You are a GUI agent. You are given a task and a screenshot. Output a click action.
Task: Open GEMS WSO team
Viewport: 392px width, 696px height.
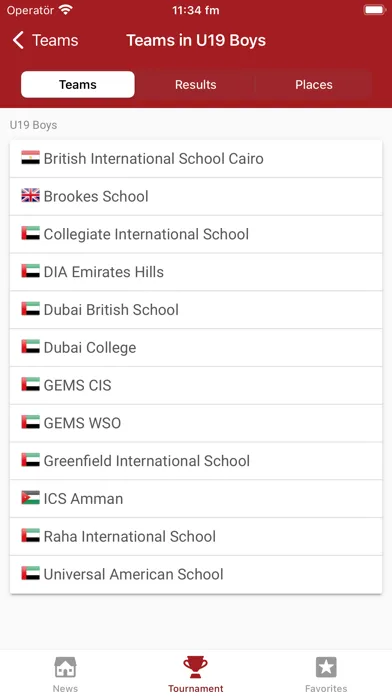pos(196,423)
